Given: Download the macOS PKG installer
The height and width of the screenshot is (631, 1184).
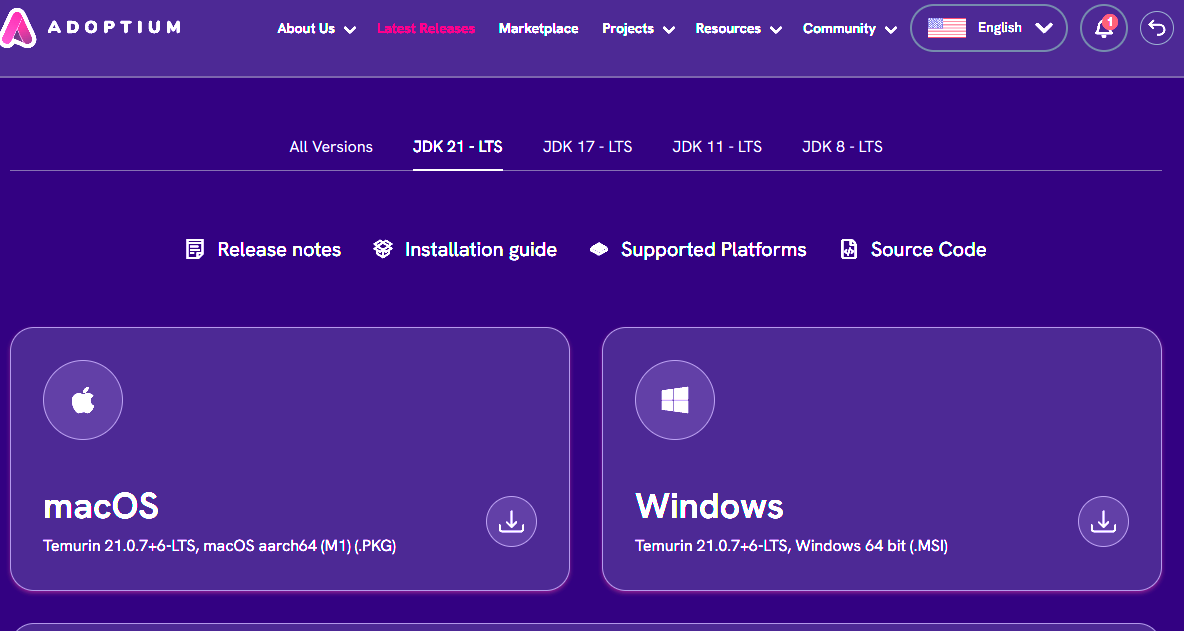Looking at the screenshot, I should pos(511,522).
